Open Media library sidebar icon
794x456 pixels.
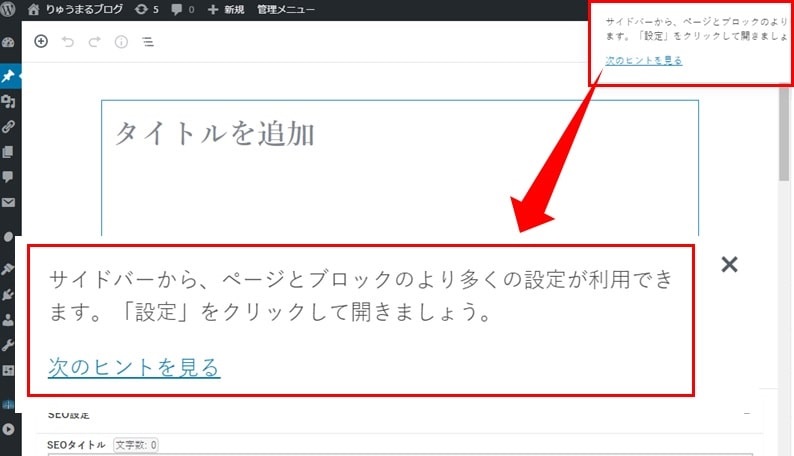tap(8, 101)
